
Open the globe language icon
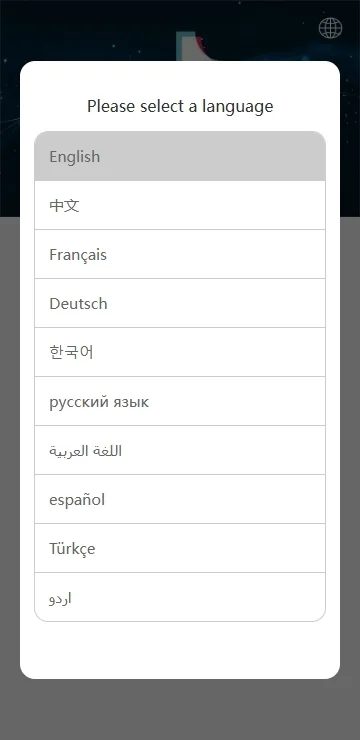point(330,28)
